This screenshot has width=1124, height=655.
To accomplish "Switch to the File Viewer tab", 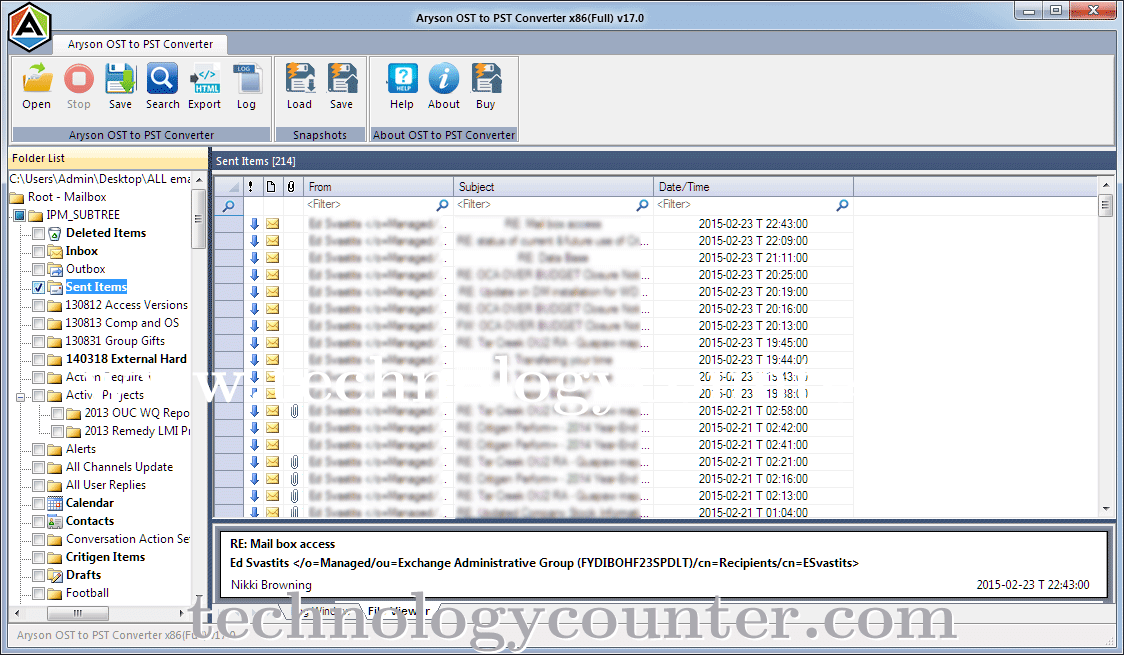I will pyautogui.click(x=399, y=611).
